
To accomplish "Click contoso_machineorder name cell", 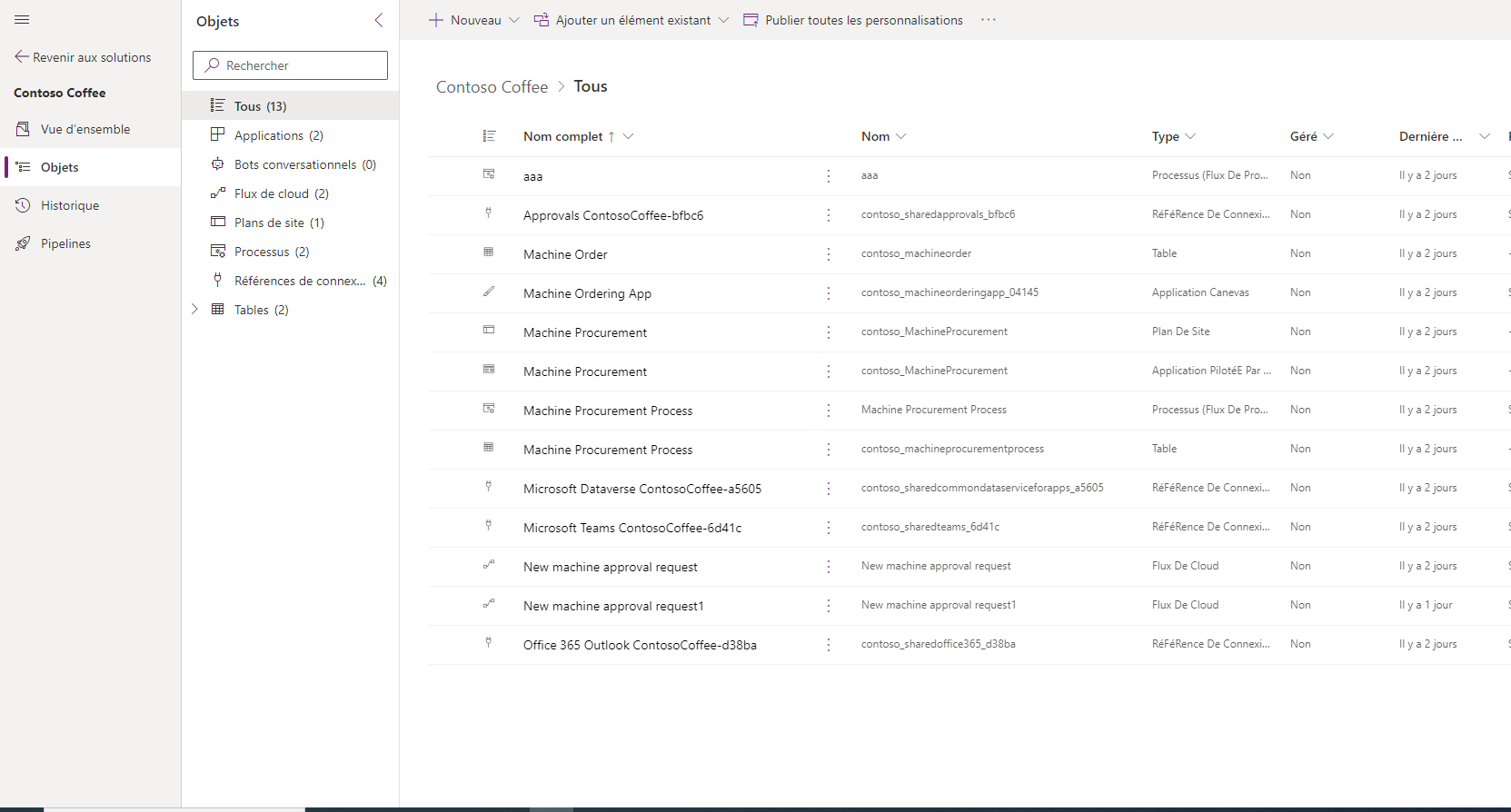I will (x=916, y=253).
